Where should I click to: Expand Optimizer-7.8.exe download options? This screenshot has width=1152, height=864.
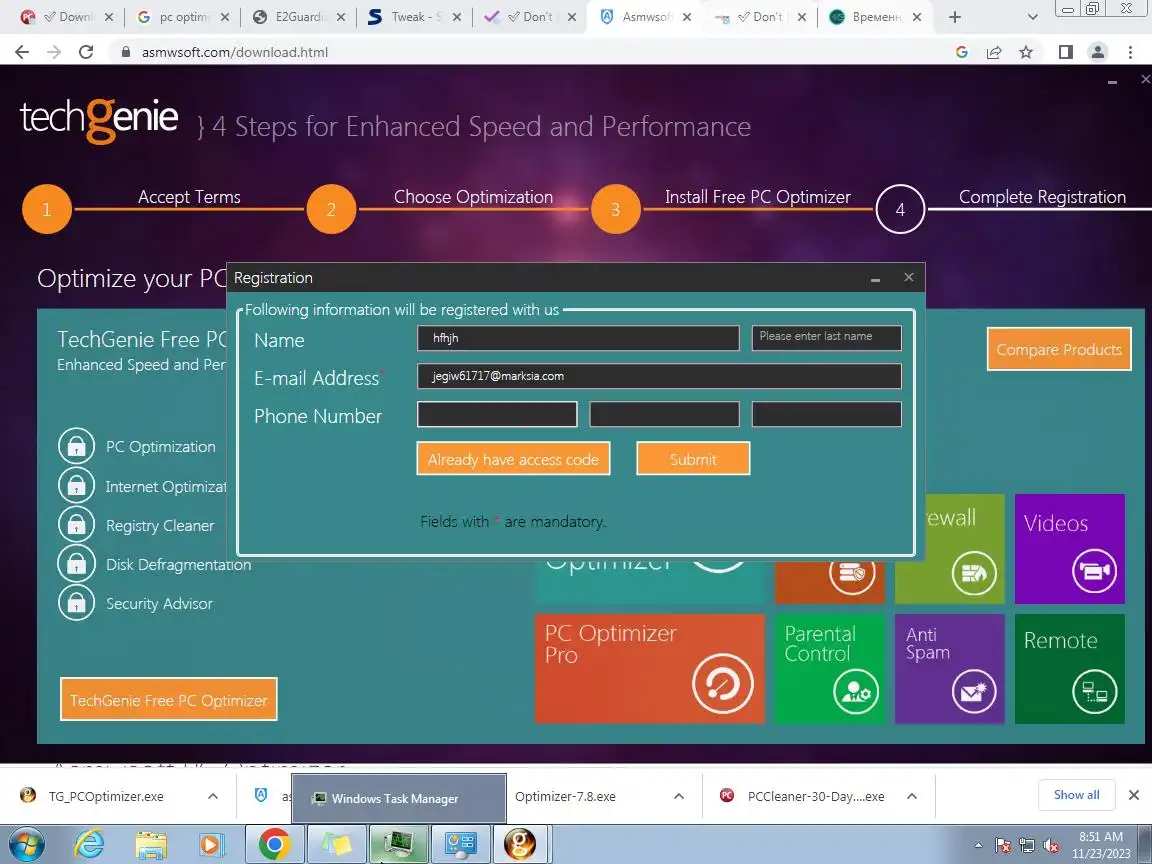pos(679,796)
